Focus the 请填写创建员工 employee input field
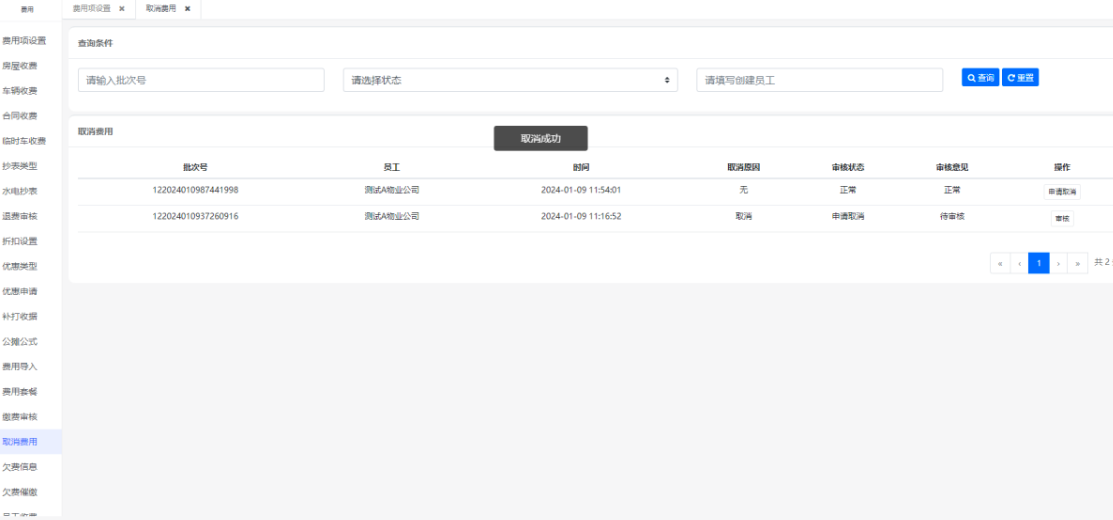The image size is (1113, 520). coord(819,80)
